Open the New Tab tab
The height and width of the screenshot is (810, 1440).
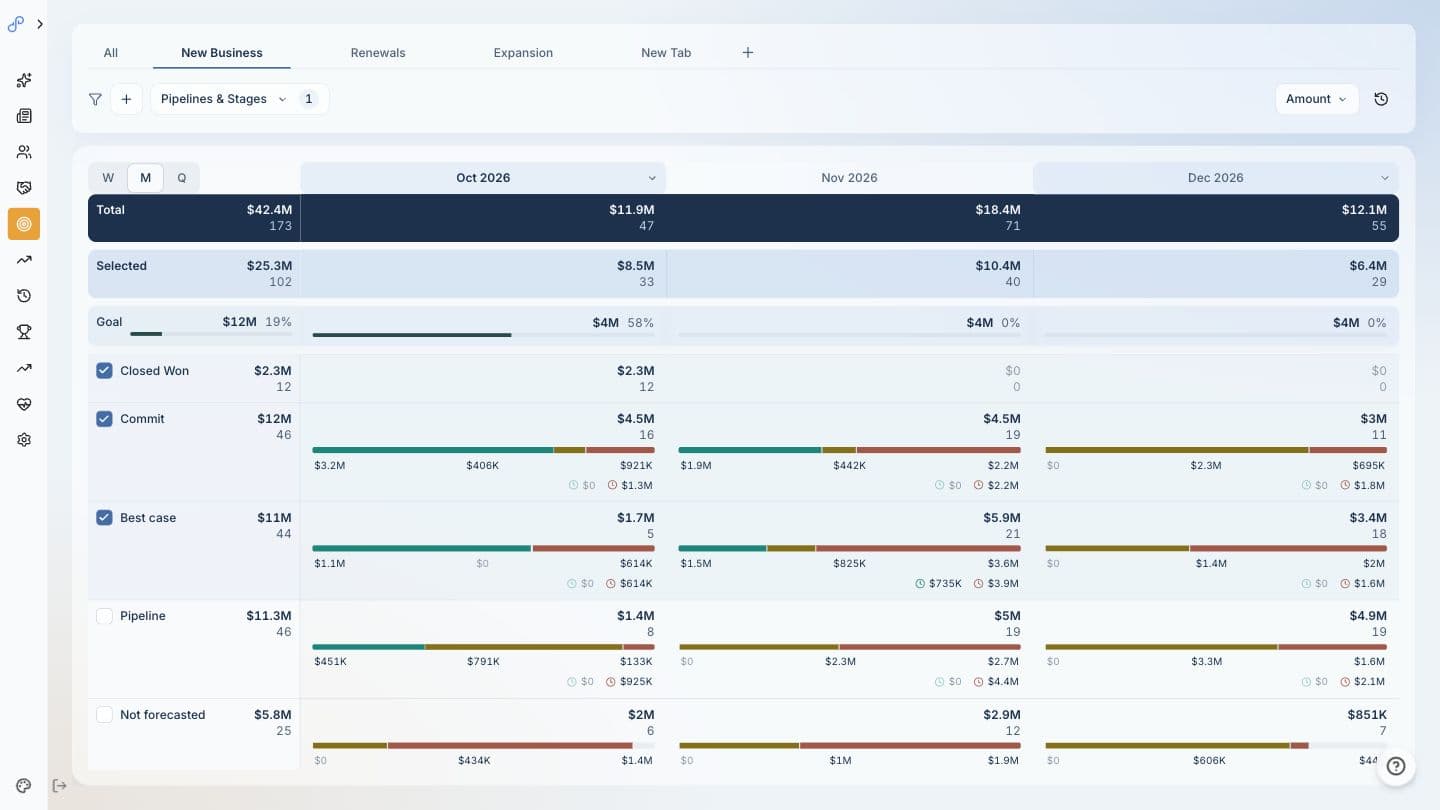click(666, 53)
